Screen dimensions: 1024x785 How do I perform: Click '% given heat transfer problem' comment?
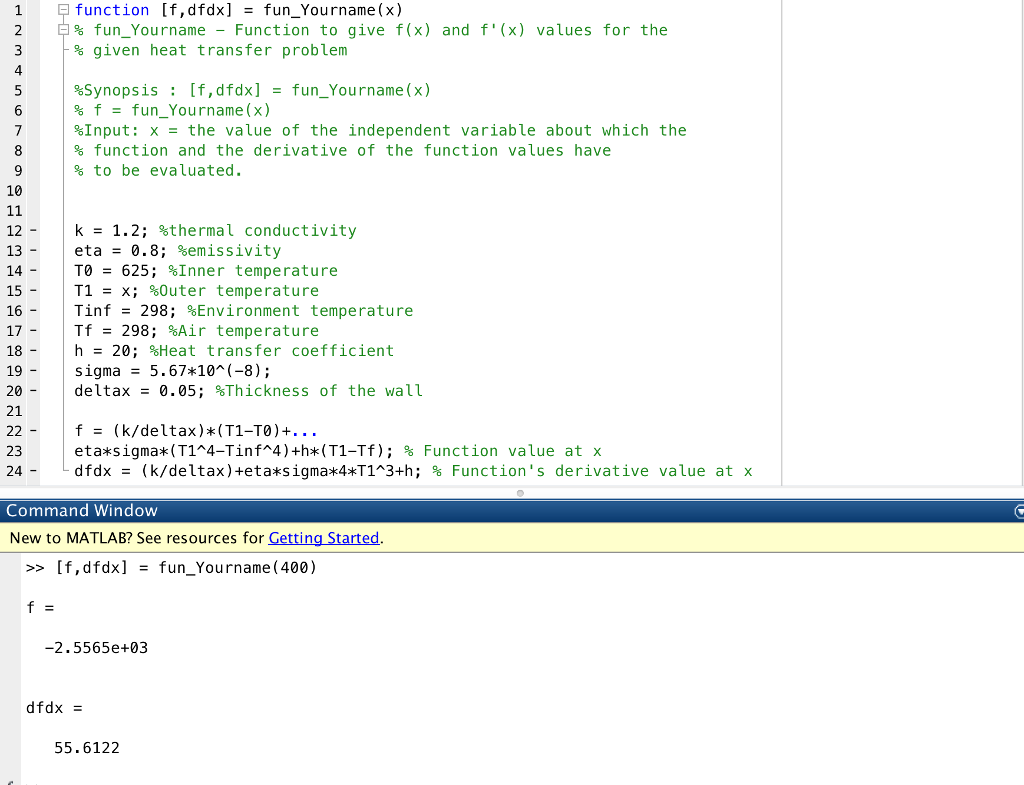[211, 50]
